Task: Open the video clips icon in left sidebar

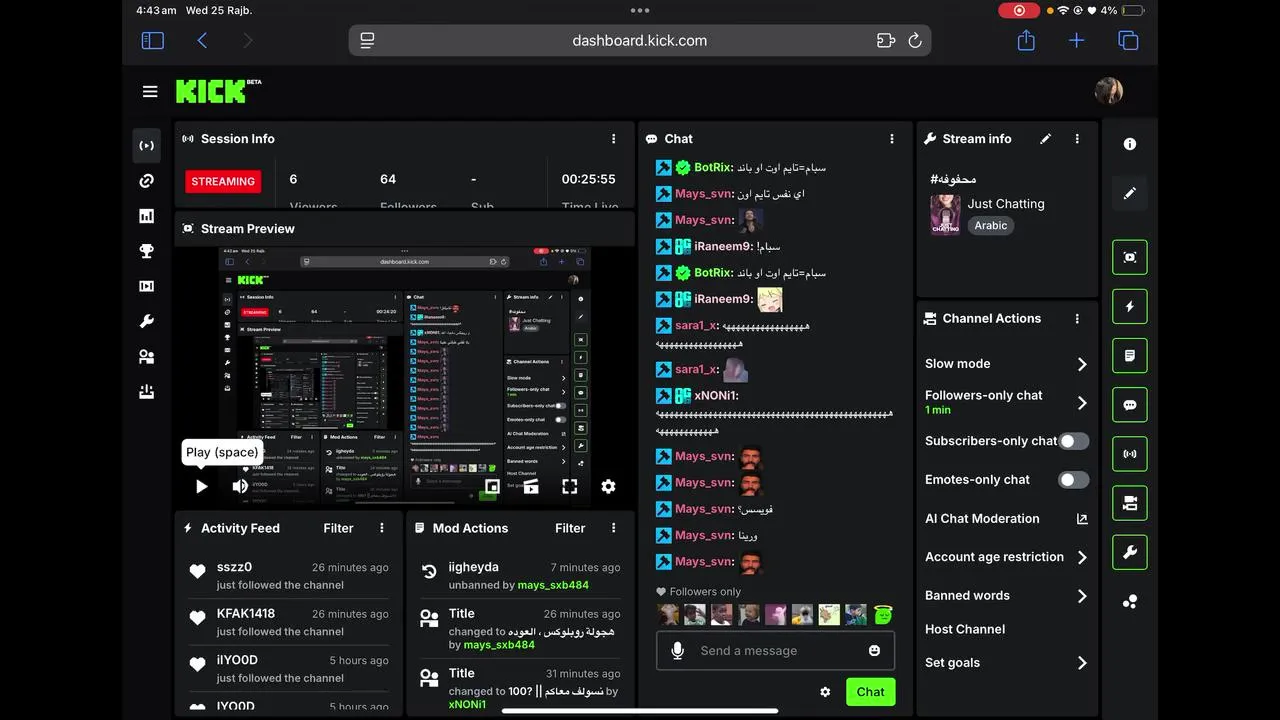Action: pyautogui.click(x=147, y=286)
